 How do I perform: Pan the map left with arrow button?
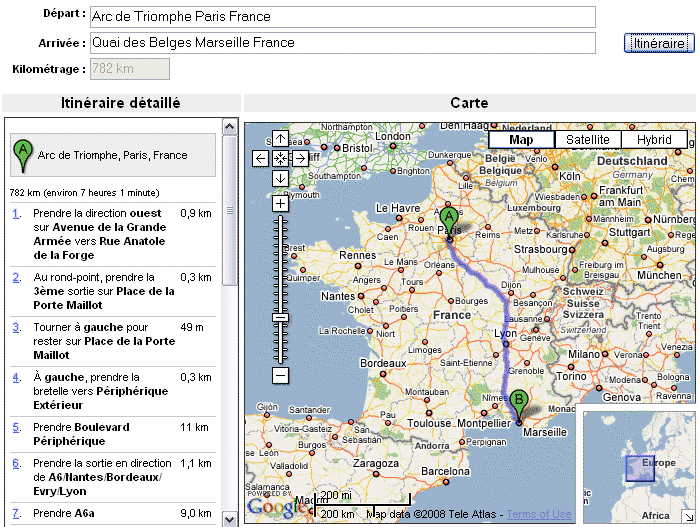pyautogui.click(x=260, y=158)
